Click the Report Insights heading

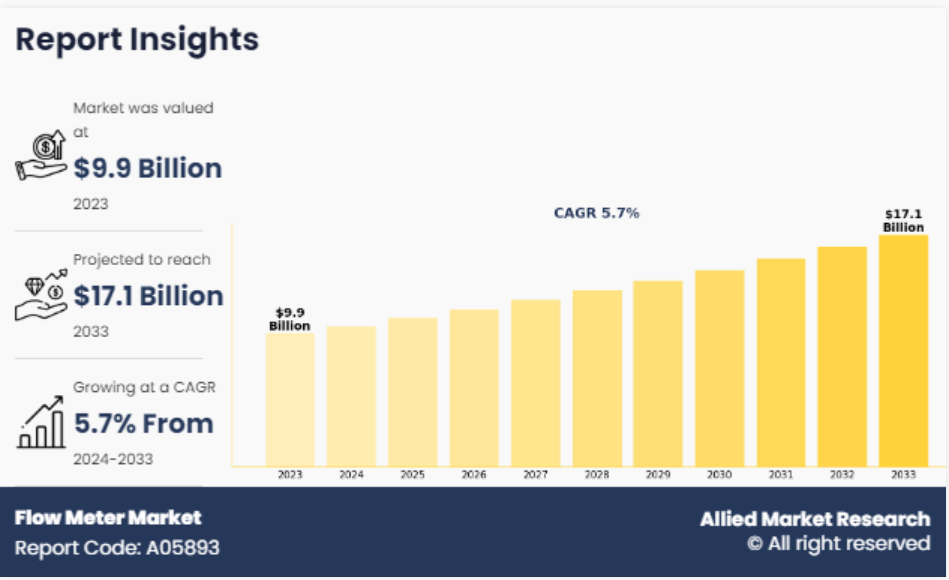click(x=137, y=39)
